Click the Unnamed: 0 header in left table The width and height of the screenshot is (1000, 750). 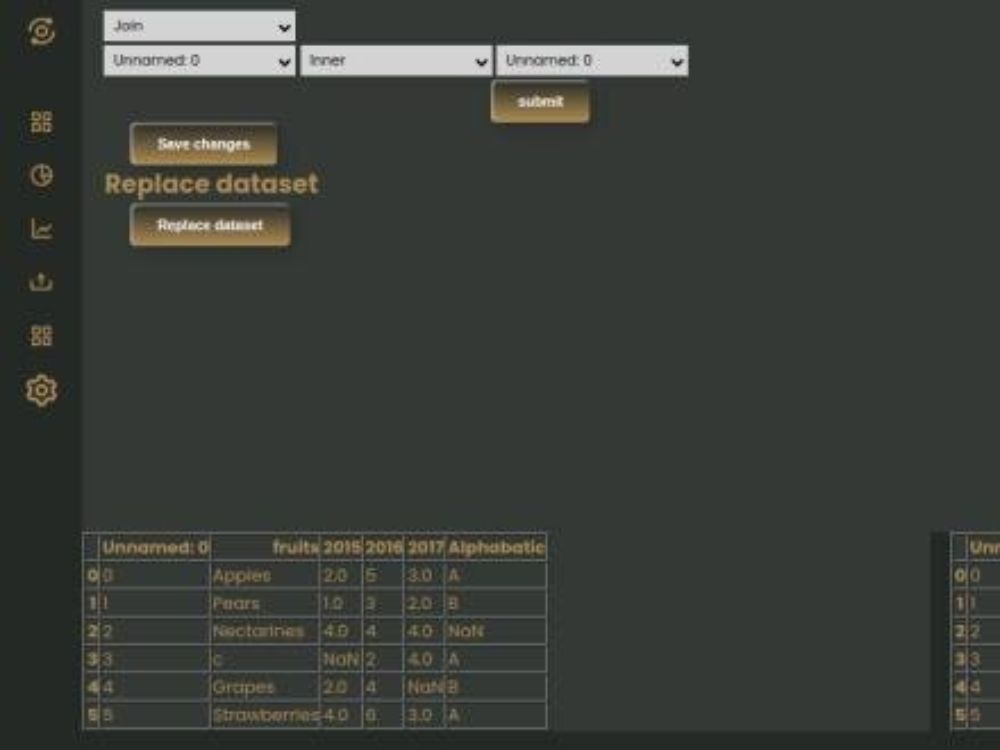[155, 547]
